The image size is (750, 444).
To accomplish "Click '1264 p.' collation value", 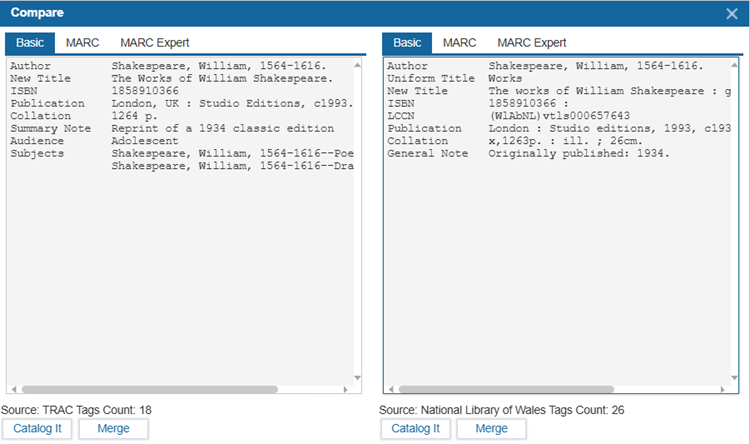I will pyautogui.click(x=134, y=116).
